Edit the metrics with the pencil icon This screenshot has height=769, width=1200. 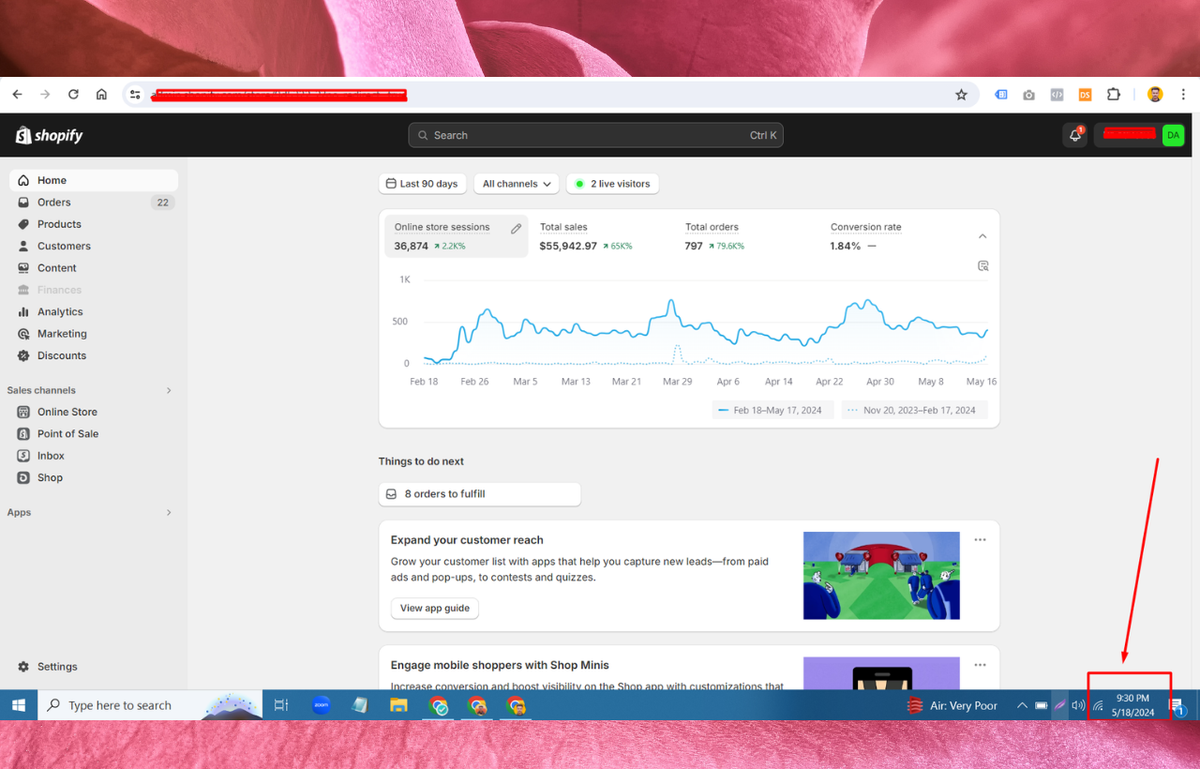[516, 228]
